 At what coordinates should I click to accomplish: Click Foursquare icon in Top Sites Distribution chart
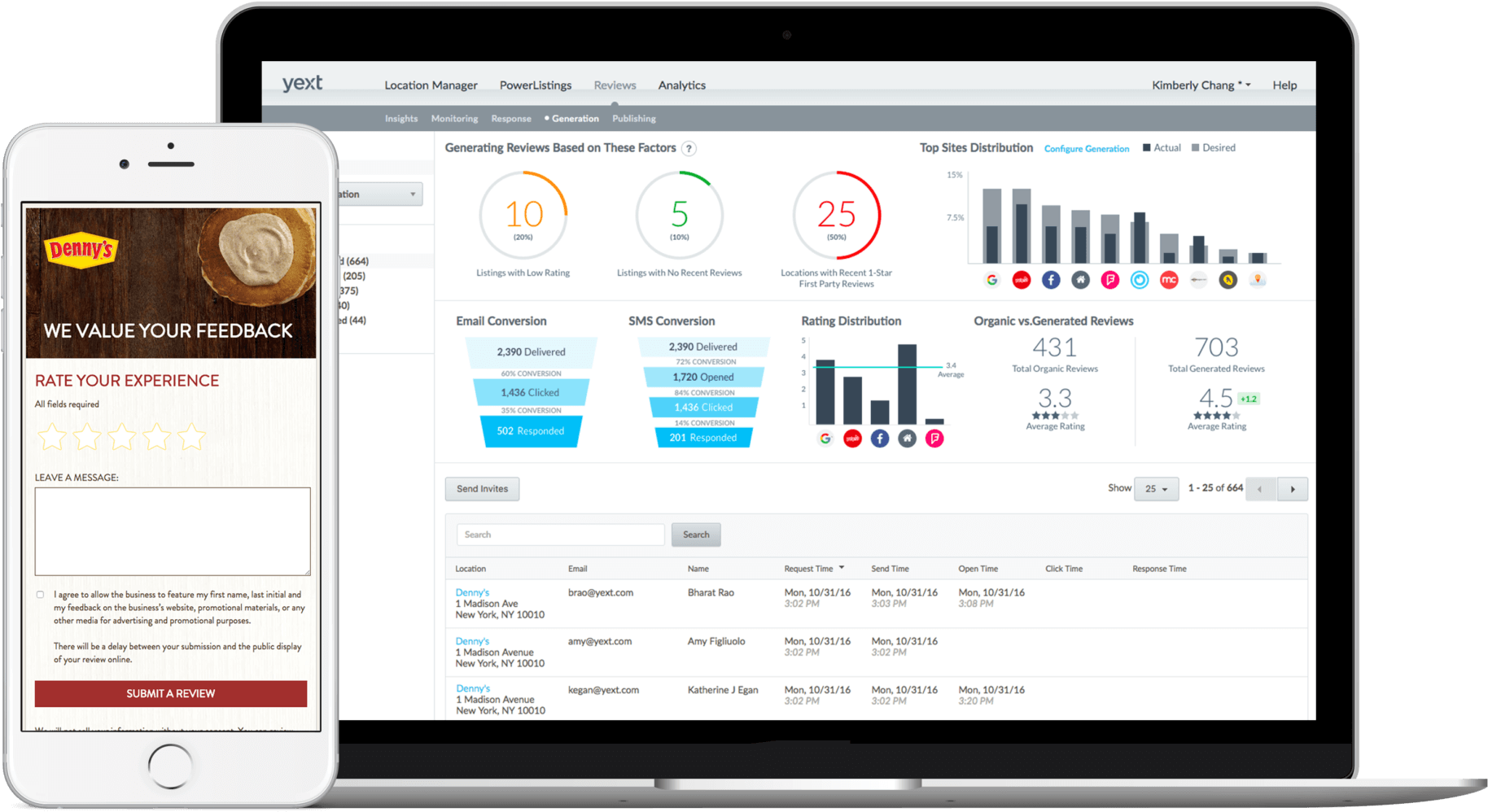click(x=1110, y=280)
